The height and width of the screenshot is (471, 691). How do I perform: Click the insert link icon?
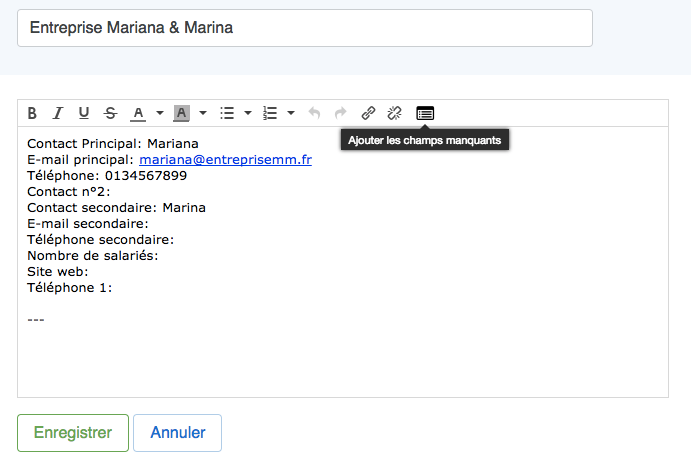pos(368,113)
